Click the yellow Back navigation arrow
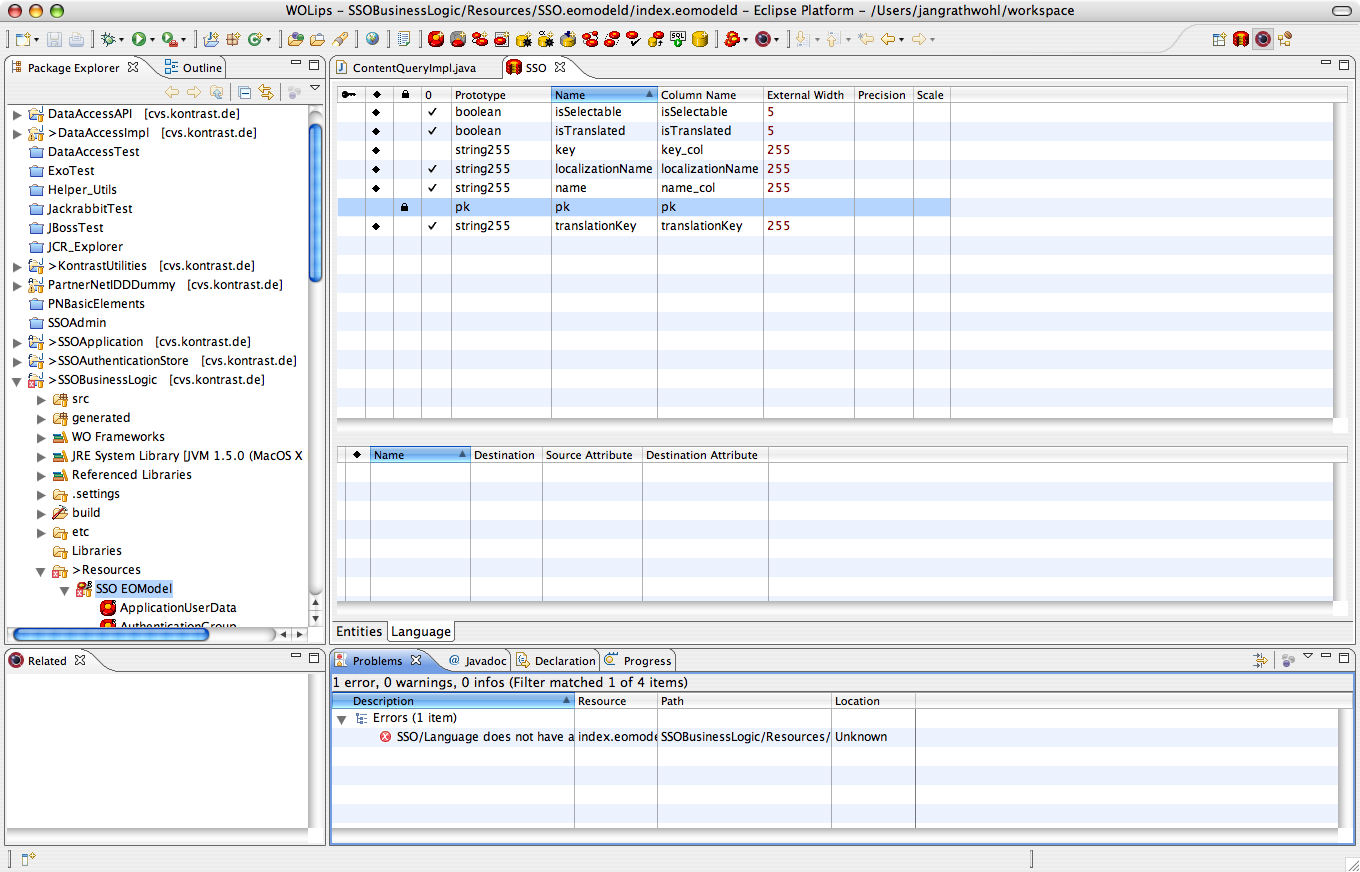 click(x=887, y=39)
